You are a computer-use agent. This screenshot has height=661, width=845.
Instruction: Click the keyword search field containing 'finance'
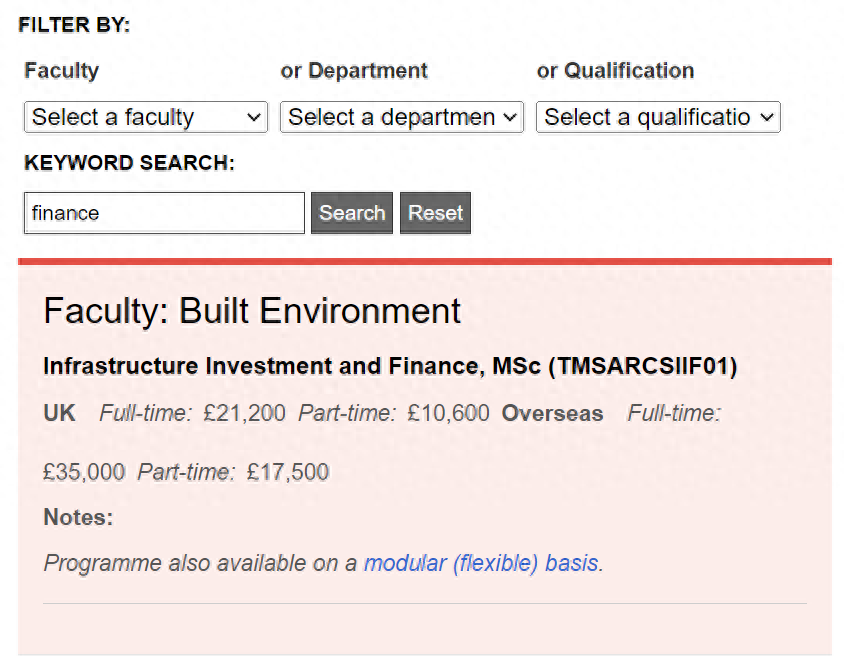pyautogui.click(x=164, y=213)
